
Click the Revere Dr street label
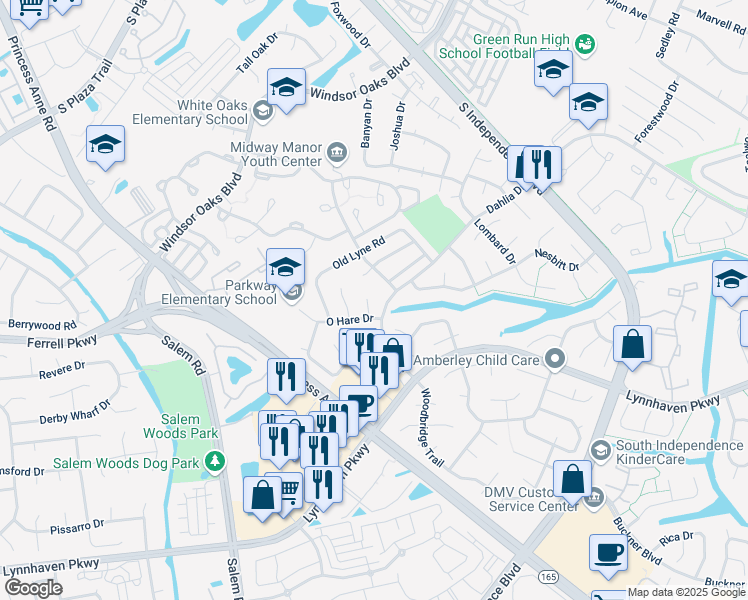62,370
